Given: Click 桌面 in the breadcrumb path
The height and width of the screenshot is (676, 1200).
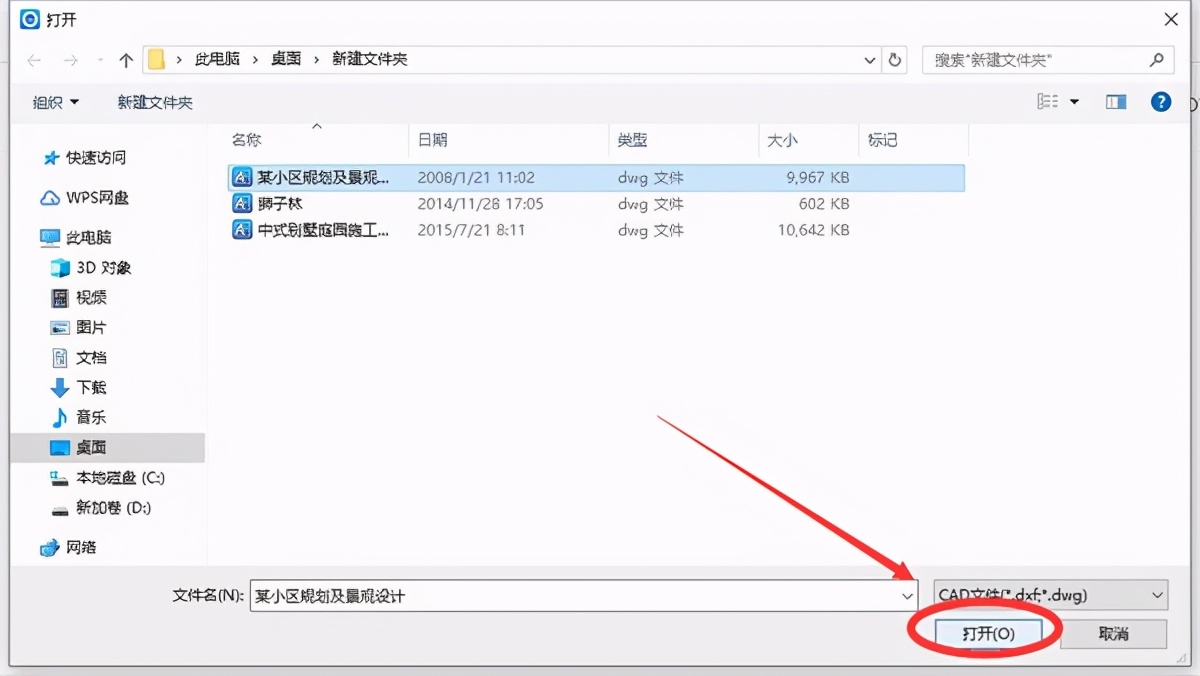Looking at the screenshot, I should tap(286, 59).
